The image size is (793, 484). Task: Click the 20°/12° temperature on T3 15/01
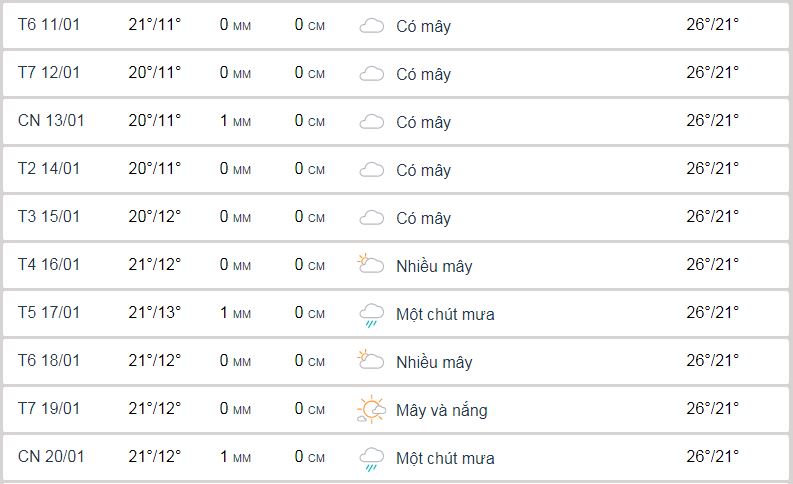tap(155, 216)
